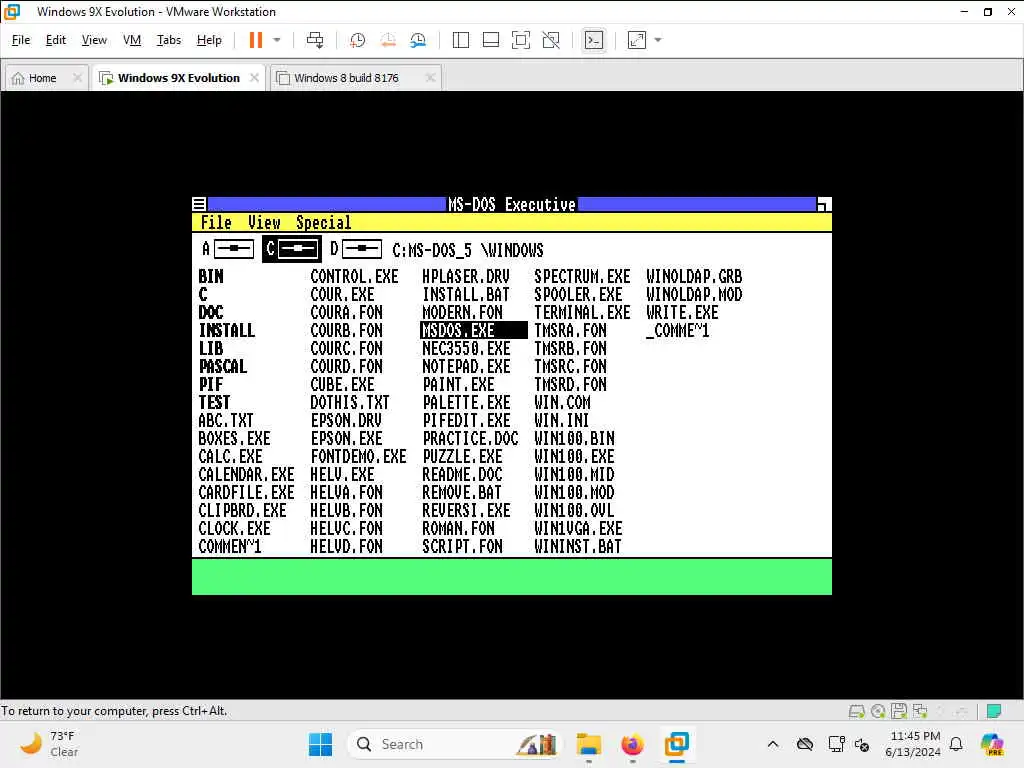This screenshot has width=1024, height=768.
Task: Click the VM floppy status icon
Action: point(899,711)
